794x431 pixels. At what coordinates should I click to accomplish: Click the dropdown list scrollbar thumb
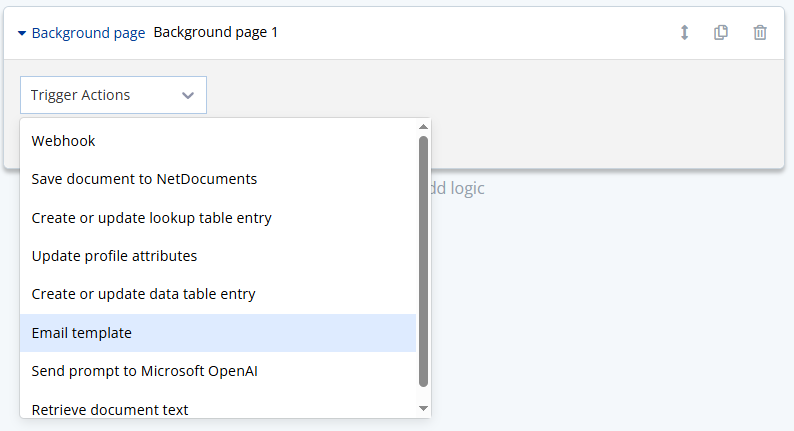[424, 261]
